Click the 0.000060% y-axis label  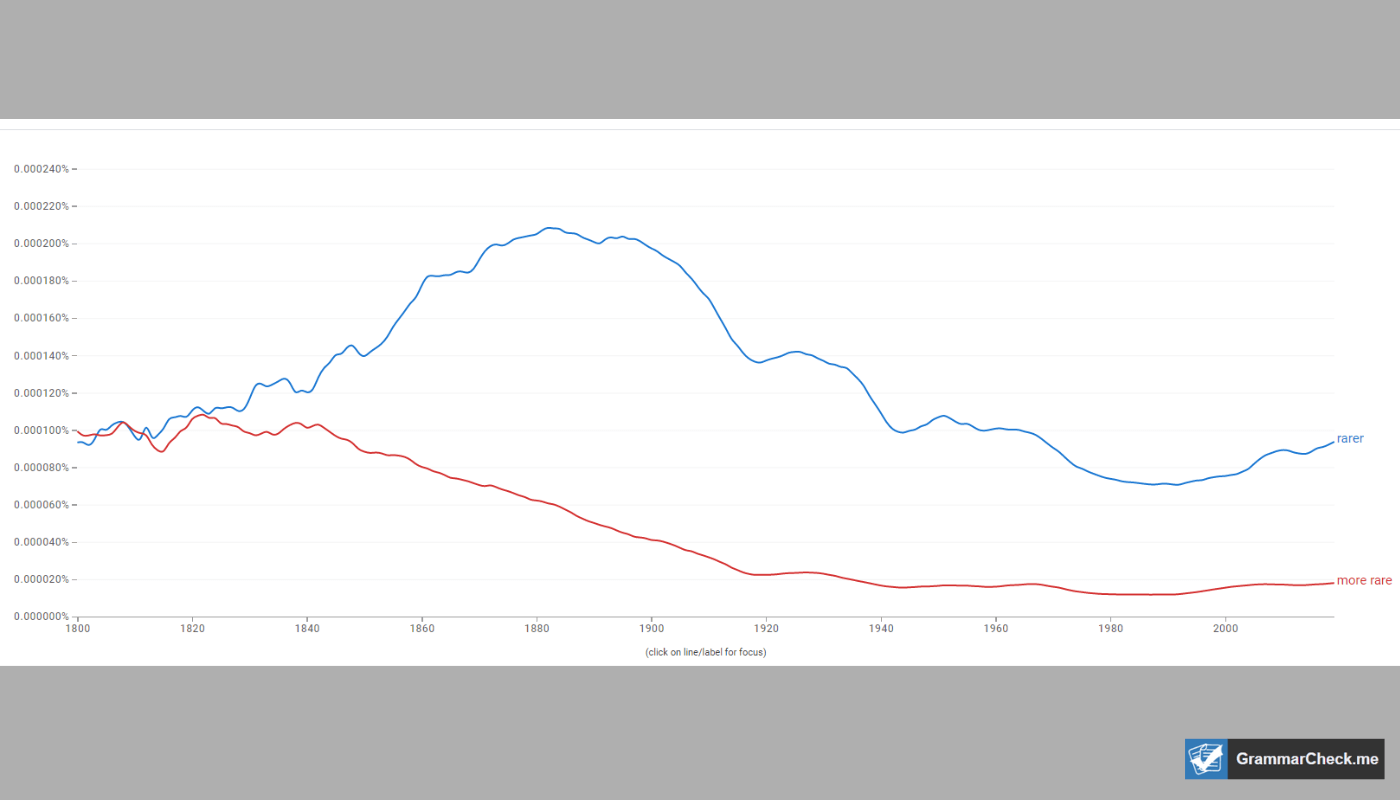coord(41,505)
